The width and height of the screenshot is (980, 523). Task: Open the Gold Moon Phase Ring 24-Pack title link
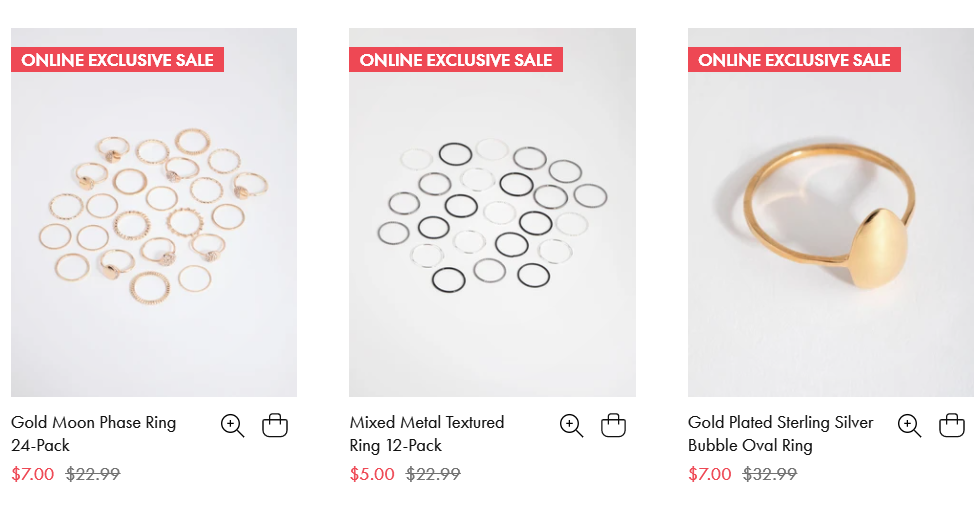pyautogui.click(x=94, y=434)
